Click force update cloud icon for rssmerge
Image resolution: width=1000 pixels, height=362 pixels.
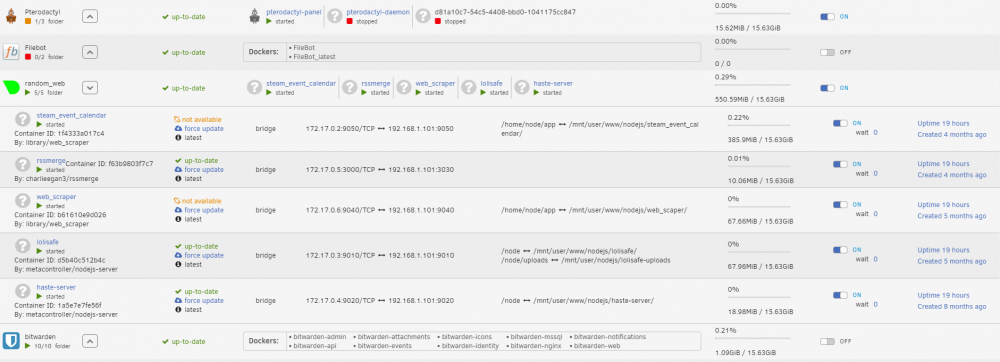(179, 170)
